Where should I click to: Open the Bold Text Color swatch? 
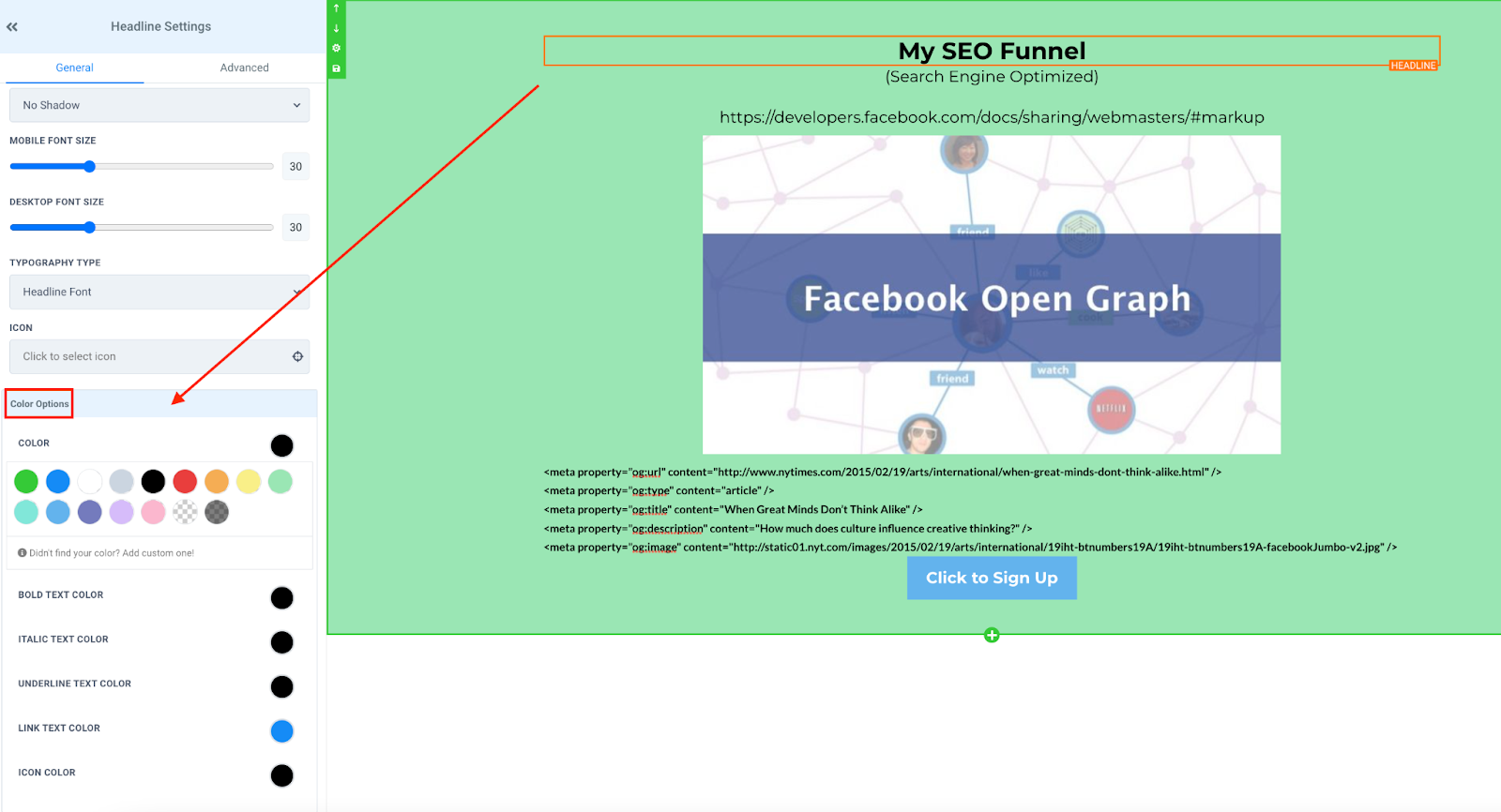[281, 598]
